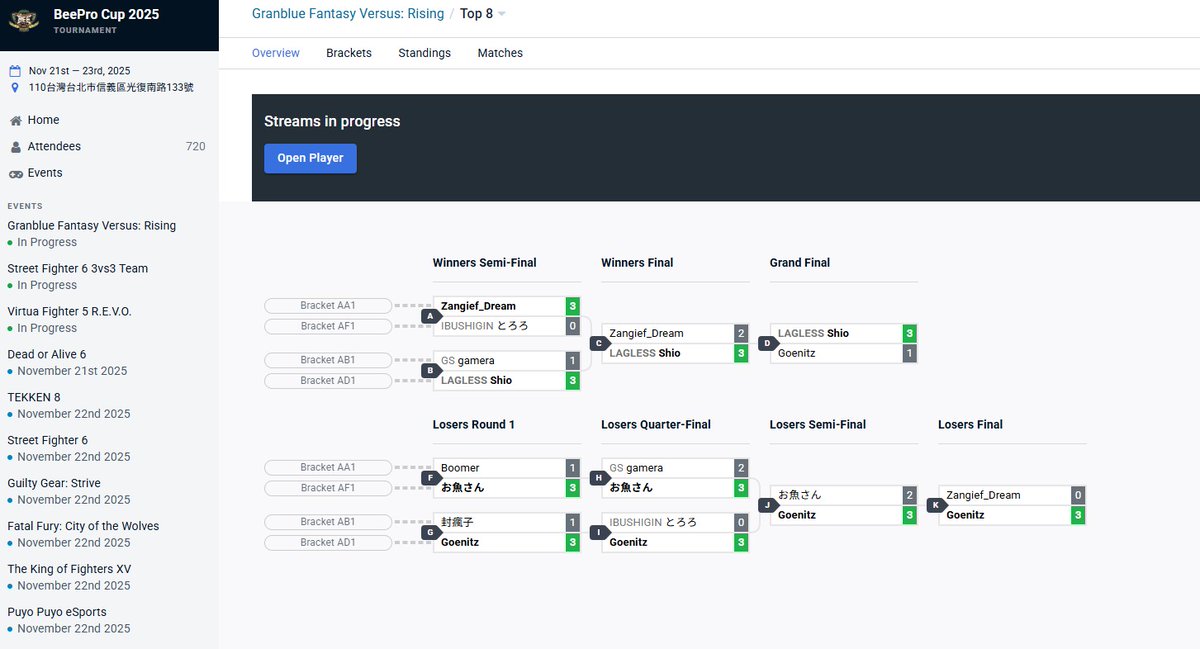
Task: Click the 720 attendee count
Action: click(196, 147)
